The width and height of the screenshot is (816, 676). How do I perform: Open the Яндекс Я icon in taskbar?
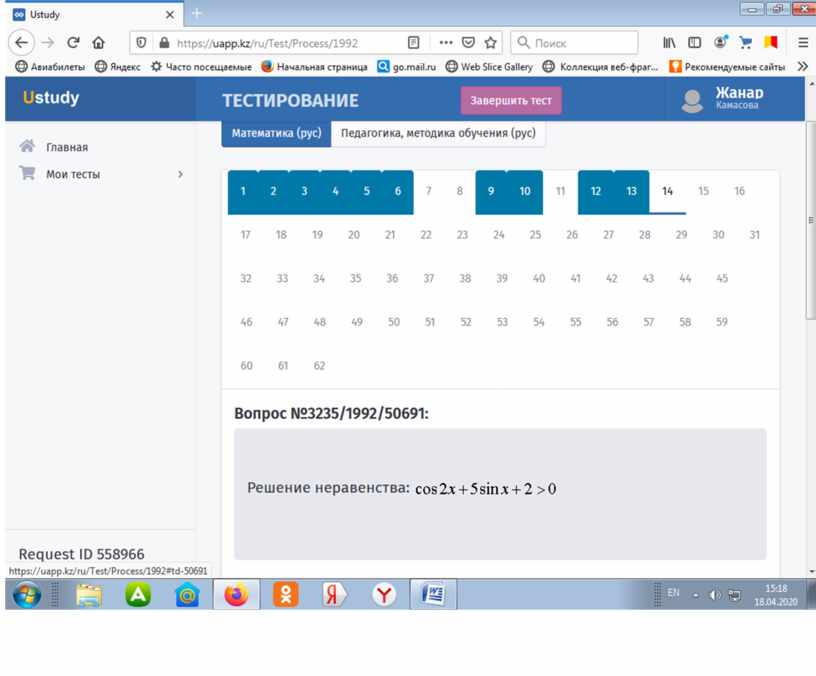pos(334,594)
